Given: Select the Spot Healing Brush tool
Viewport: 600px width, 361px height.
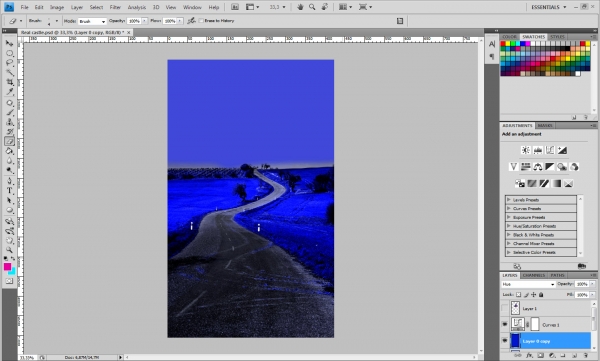Looking at the screenshot, I should pyautogui.click(x=9, y=103).
